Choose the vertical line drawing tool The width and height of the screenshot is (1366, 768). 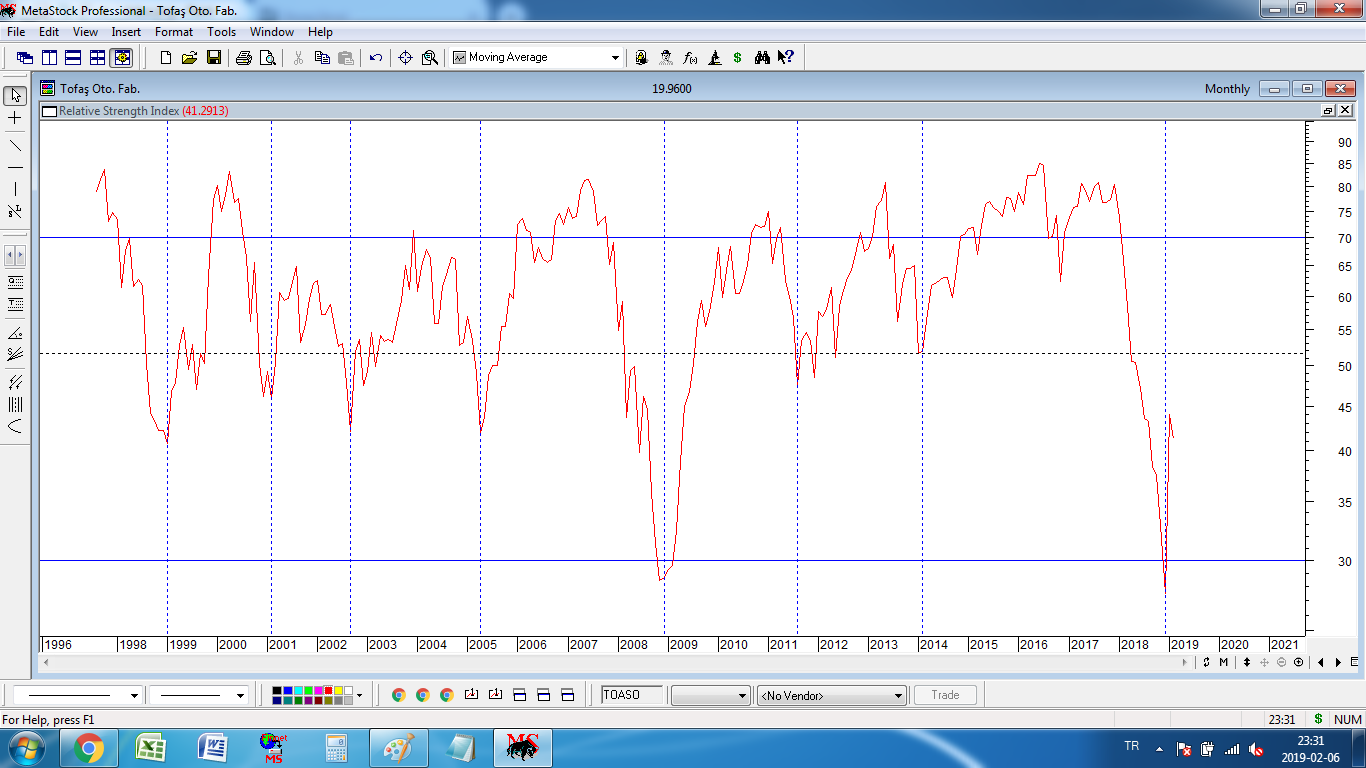[x=15, y=189]
